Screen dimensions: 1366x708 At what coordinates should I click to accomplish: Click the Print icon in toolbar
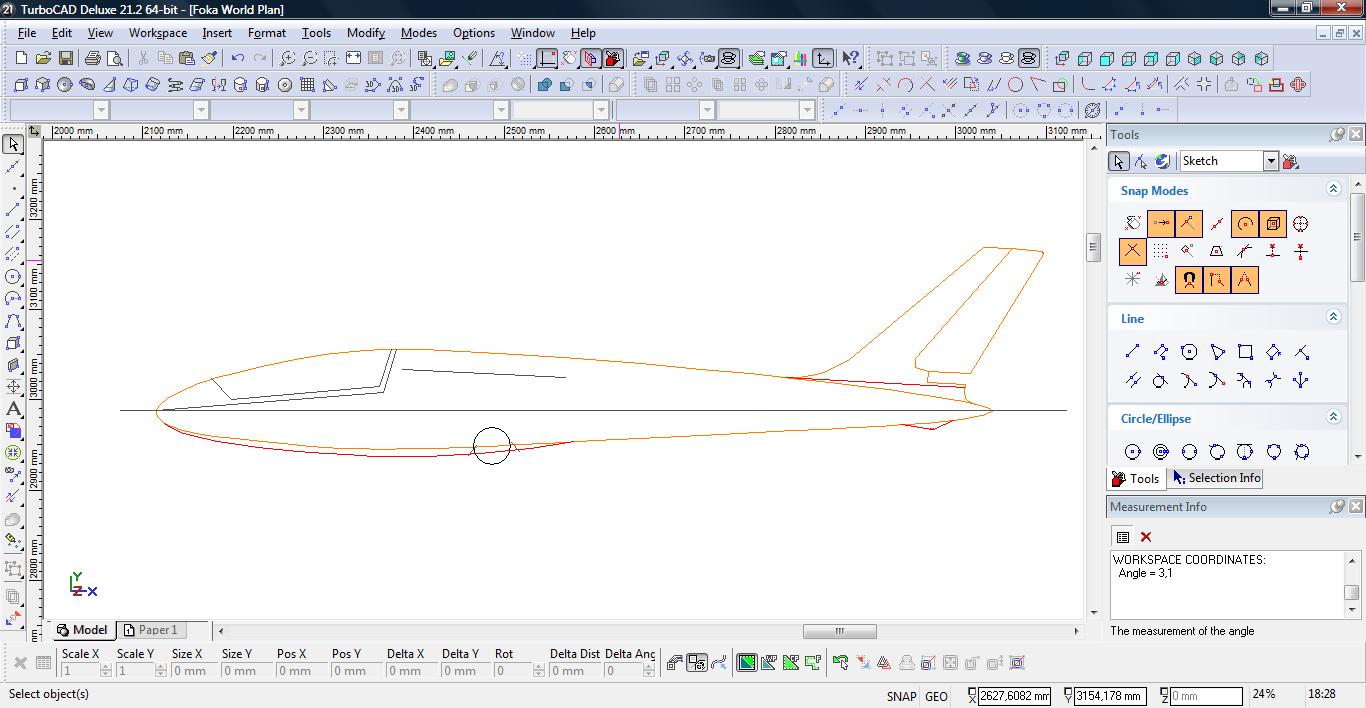click(x=93, y=59)
